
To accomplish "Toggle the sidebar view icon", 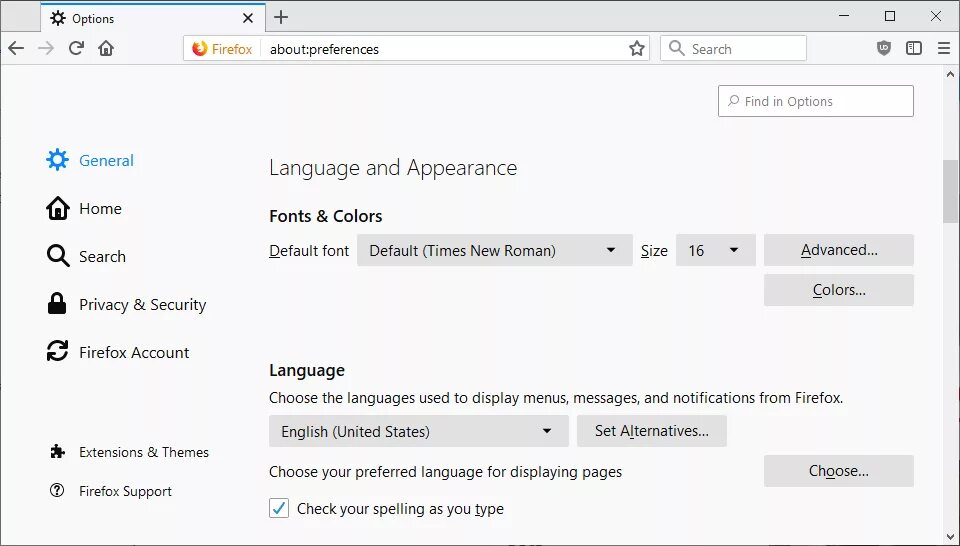I will [914, 48].
